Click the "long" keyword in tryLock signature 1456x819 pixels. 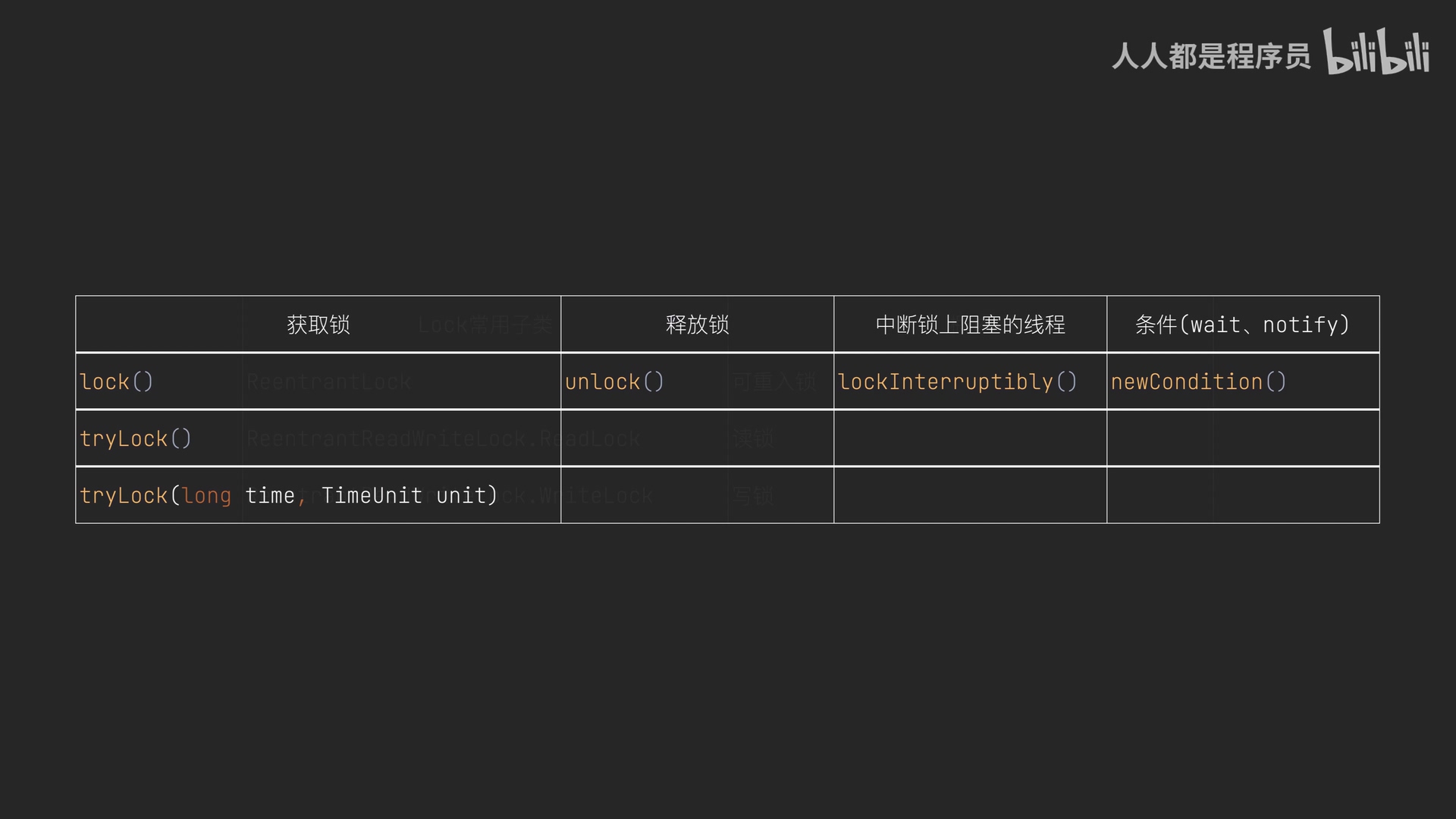[x=206, y=495]
